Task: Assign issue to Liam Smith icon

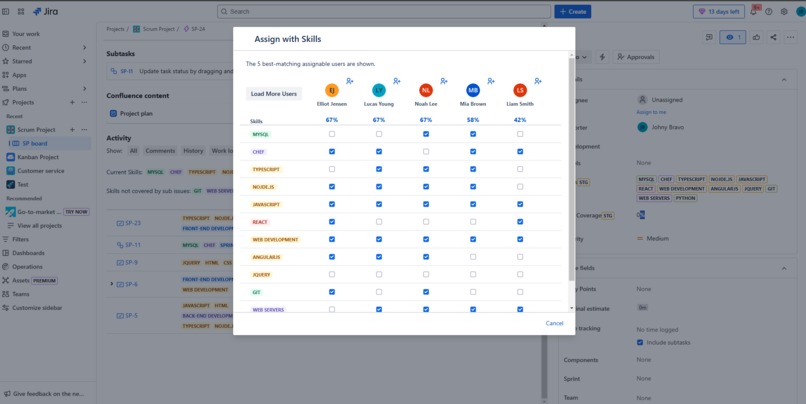Action: click(x=538, y=81)
